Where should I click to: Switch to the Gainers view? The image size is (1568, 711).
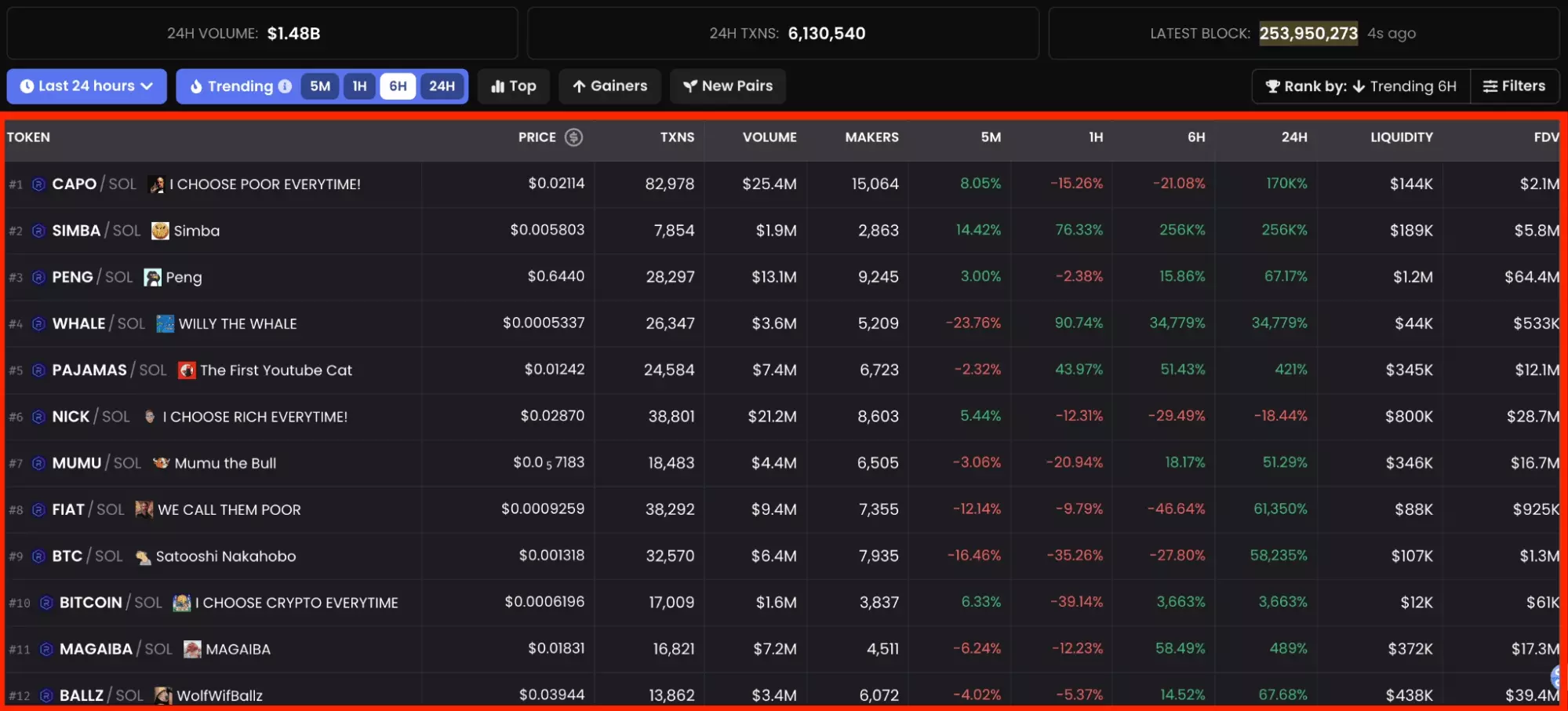(x=610, y=86)
